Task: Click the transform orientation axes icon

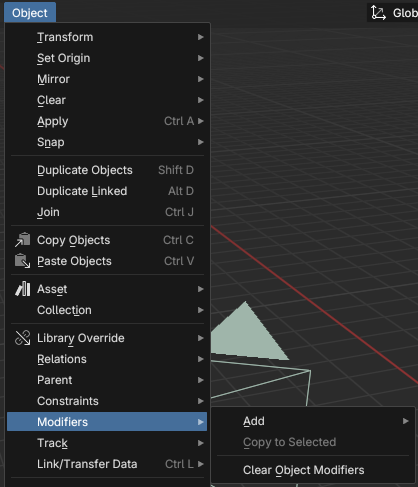Action: coord(379,13)
